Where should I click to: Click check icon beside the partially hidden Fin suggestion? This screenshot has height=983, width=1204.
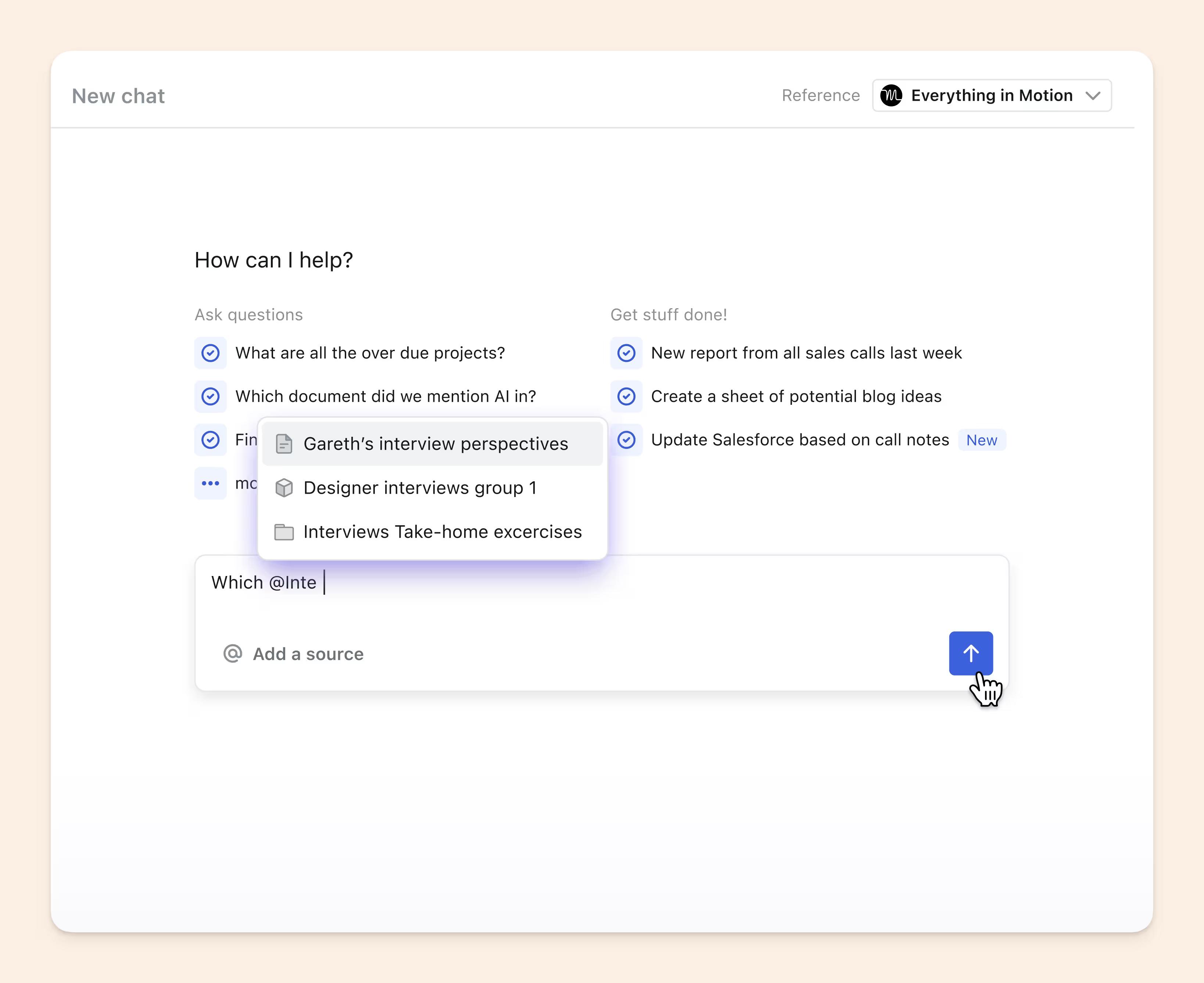[211, 439]
